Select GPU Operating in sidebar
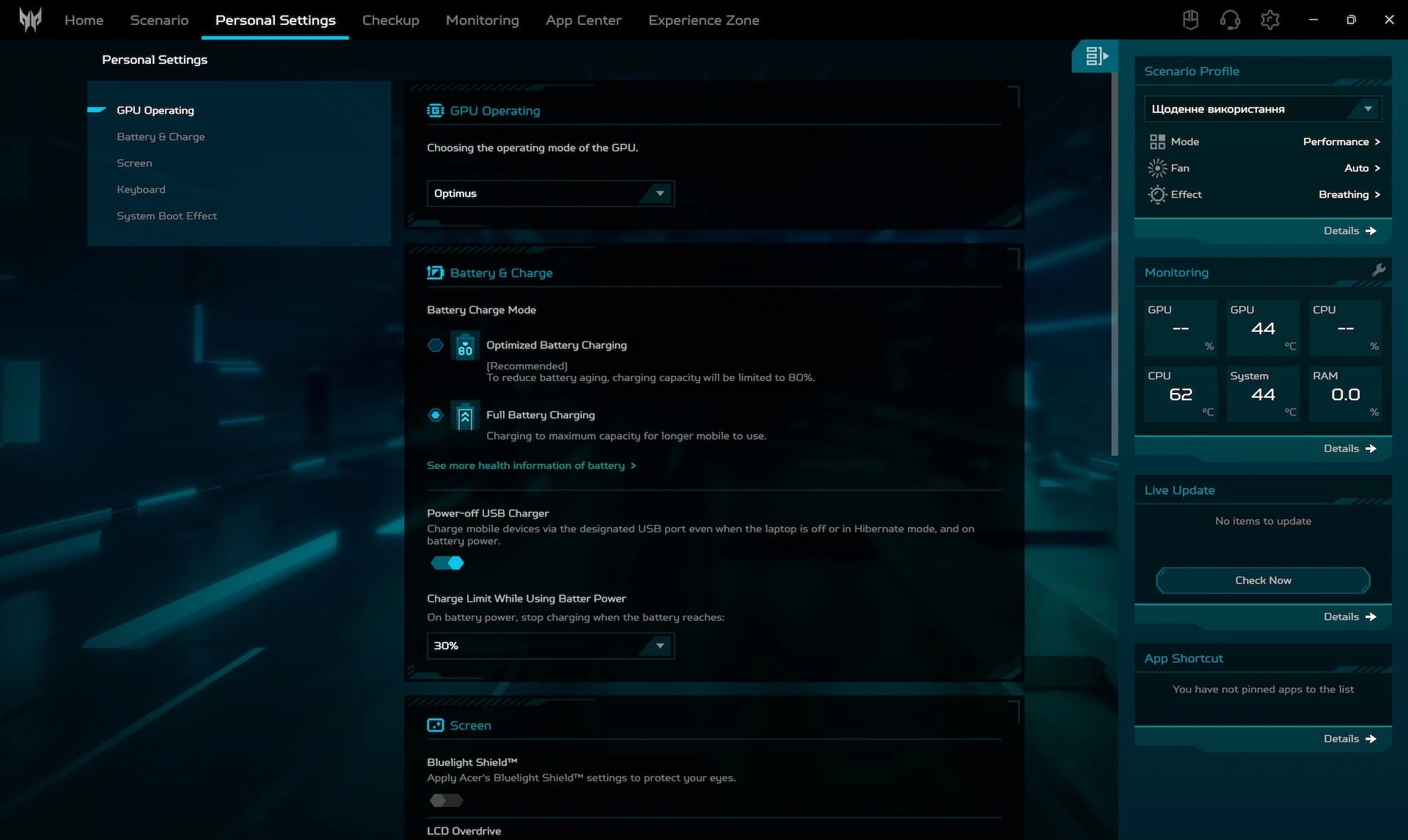 pos(155,110)
